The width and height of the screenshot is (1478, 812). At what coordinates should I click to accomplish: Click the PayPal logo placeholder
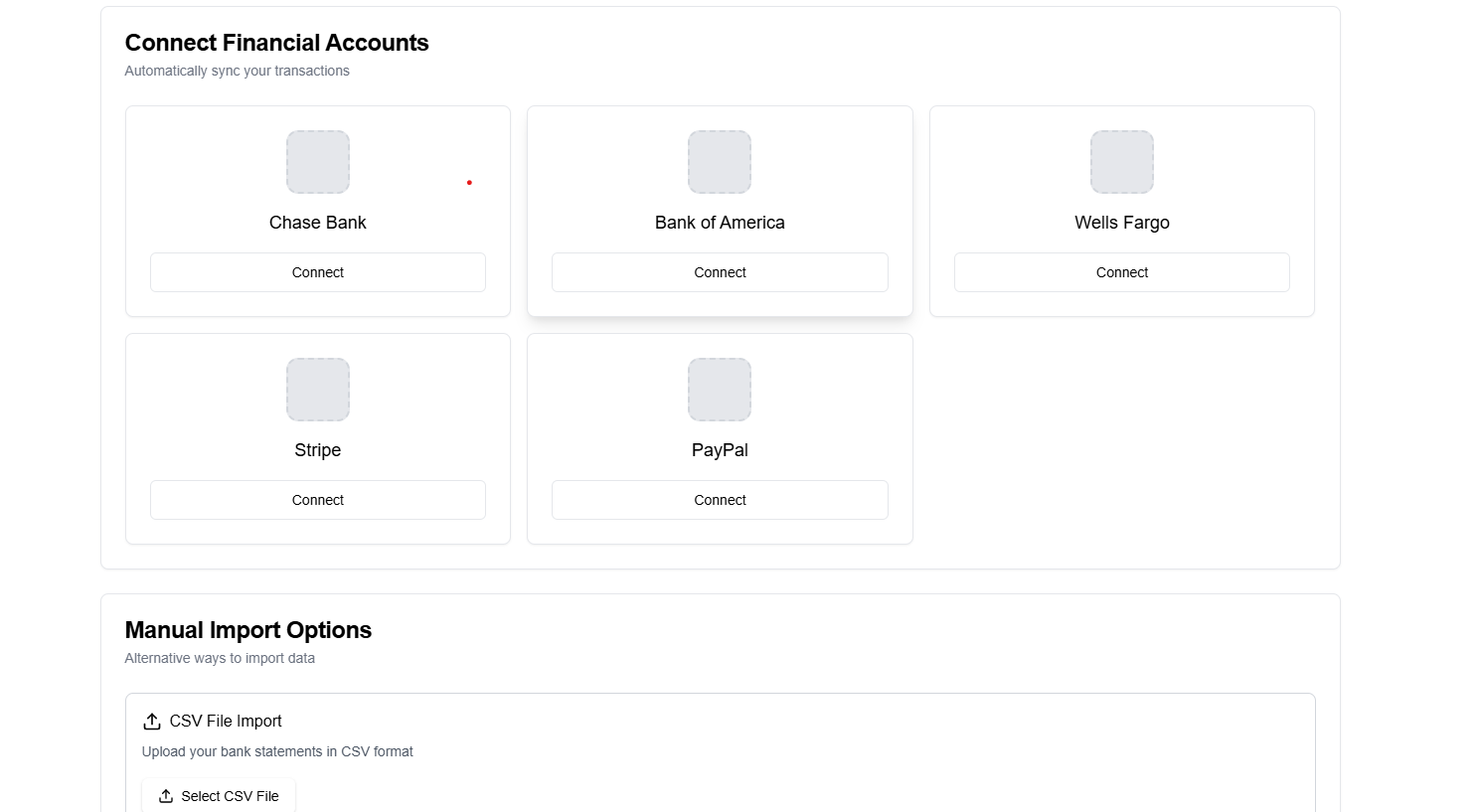720,390
